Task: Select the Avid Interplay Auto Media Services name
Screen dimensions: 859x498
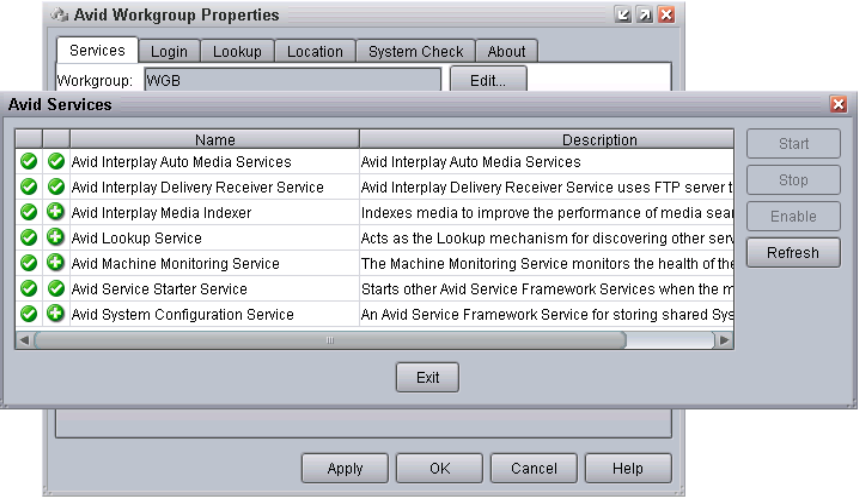Action: click(x=181, y=162)
